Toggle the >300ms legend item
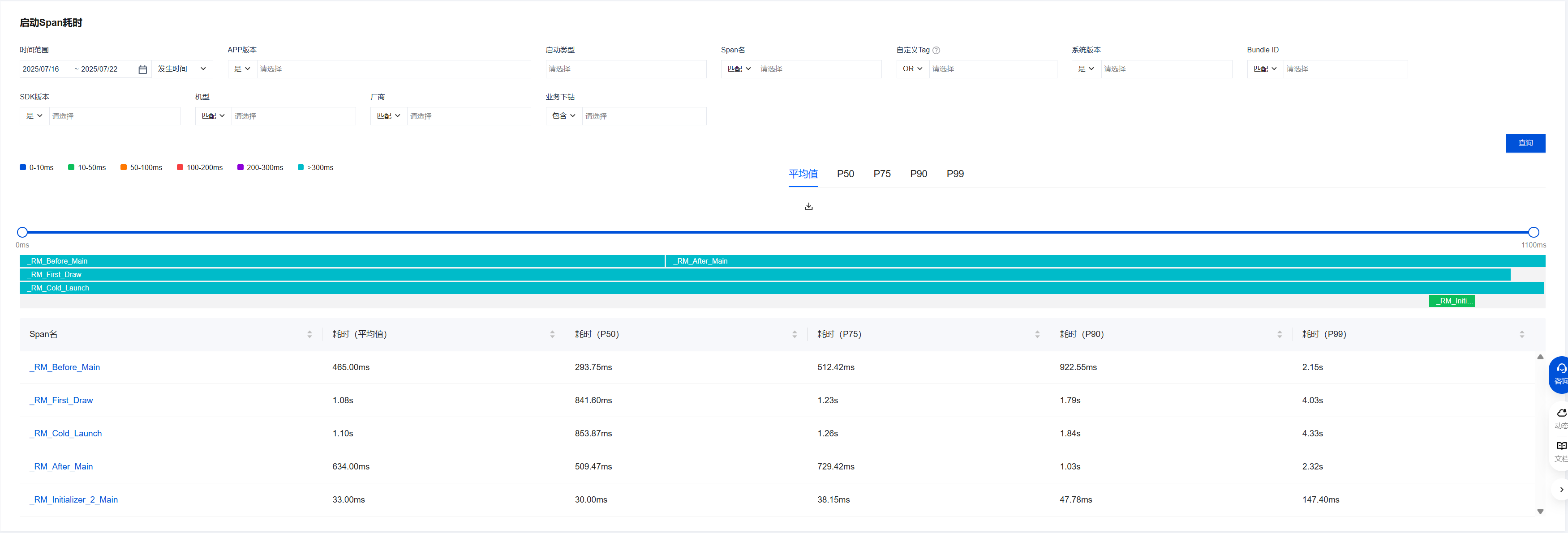The height and width of the screenshot is (533, 1568). coord(315,167)
